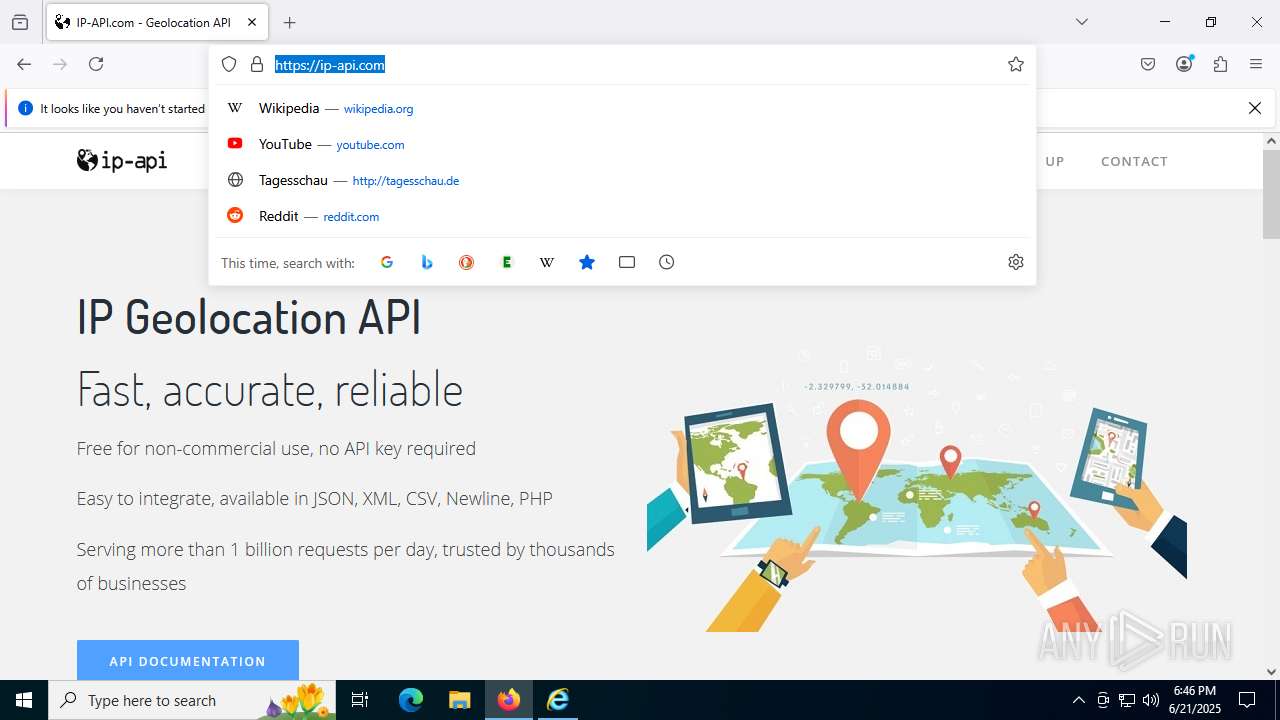
Task: Open API DOCUMENTATION button
Action: click(x=188, y=661)
